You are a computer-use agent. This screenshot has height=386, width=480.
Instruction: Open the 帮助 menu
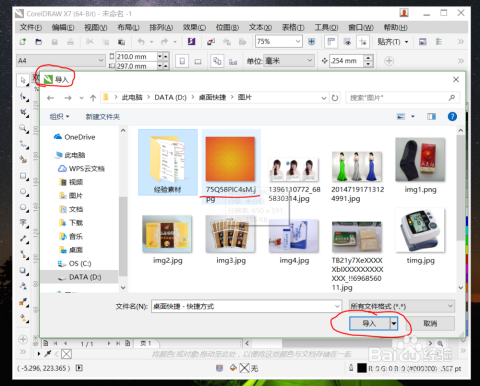point(395,27)
